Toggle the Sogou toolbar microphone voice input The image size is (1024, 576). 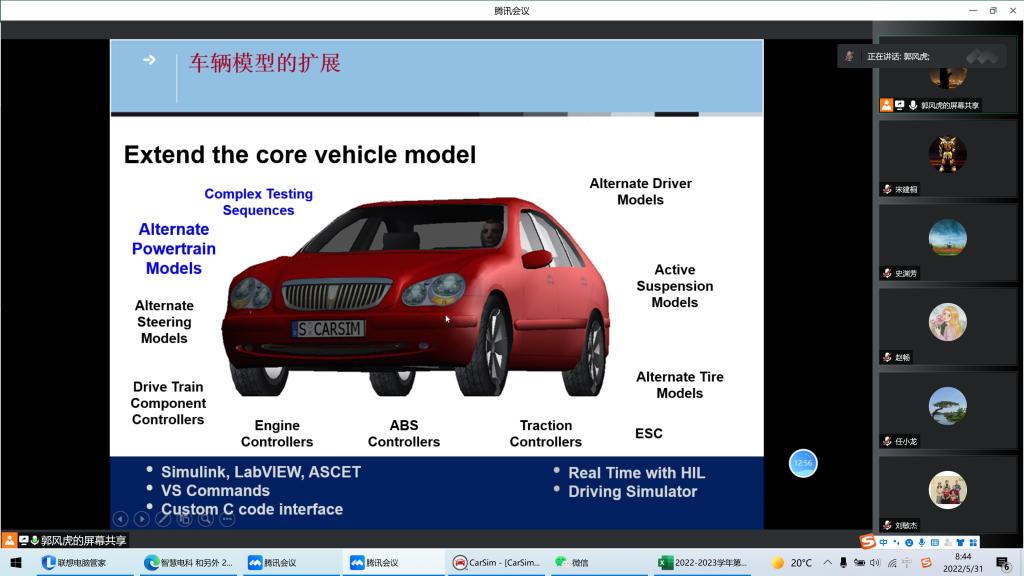click(922, 542)
